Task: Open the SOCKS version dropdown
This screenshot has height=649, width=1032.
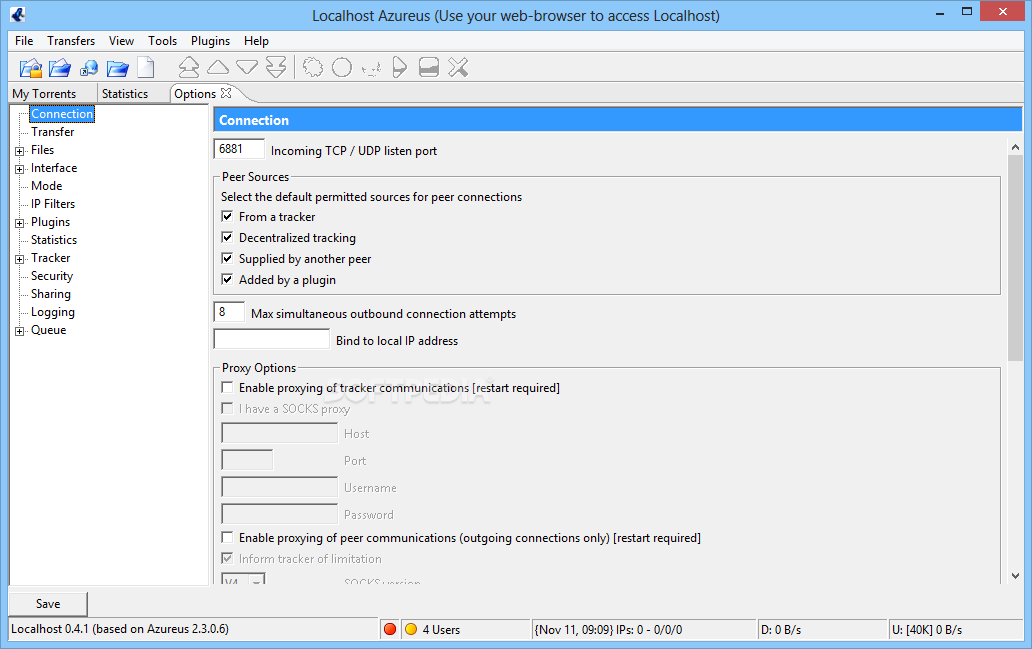Action: pos(257,580)
